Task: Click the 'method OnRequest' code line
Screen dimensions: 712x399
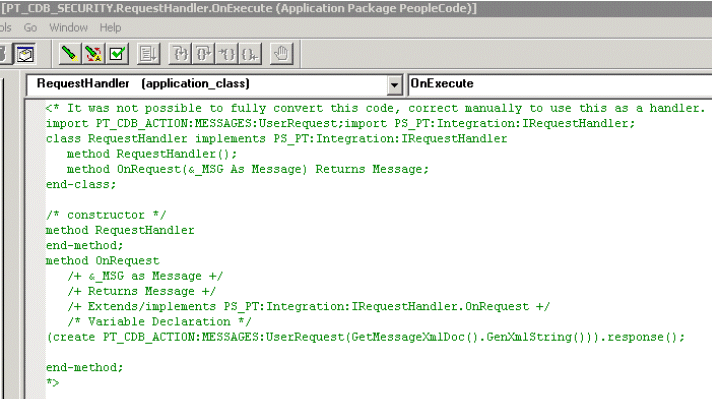Action: point(103,261)
